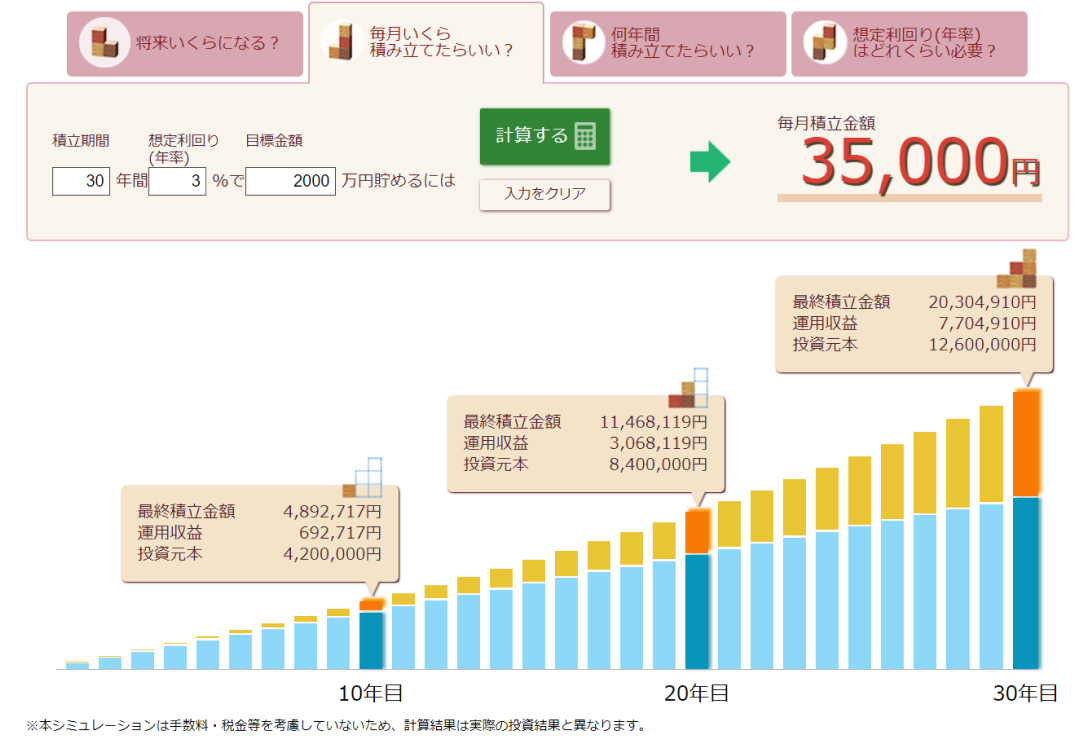Image resolution: width=1080 pixels, height=736 pixels.
Task: Click the blocks icon above 20年目 tooltip
Action: click(x=689, y=388)
